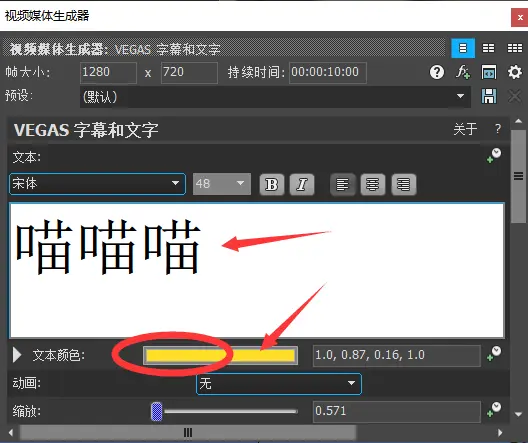This screenshot has height=443, width=528.
Task: Click the yellow text color swatch
Action: point(221,355)
